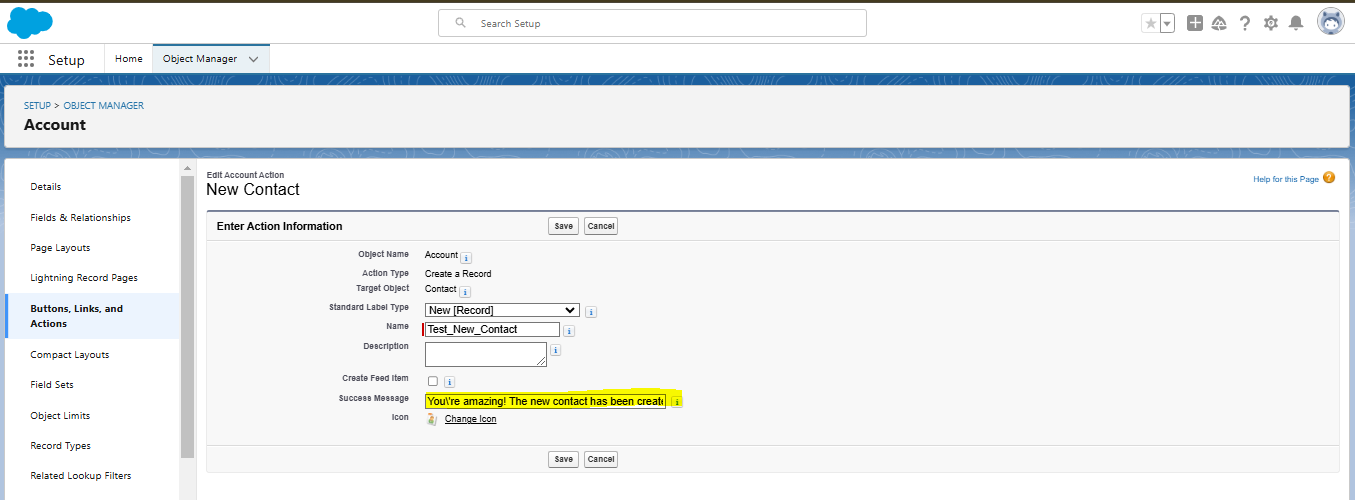1355x500 pixels.
Task: Click the OBJECT MANAGER breadcrumb link
Action: point(104,105)
